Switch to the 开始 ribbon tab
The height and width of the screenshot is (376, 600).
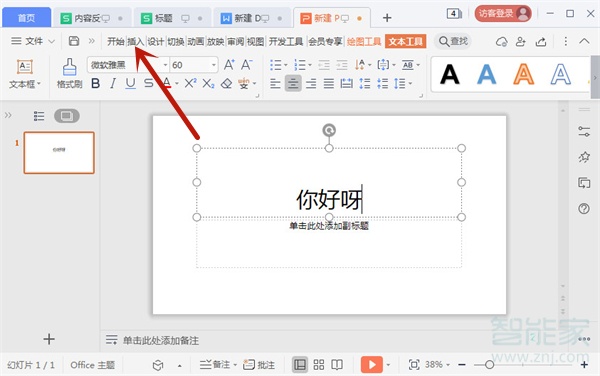pyautogui.click(x=116, y=41)
